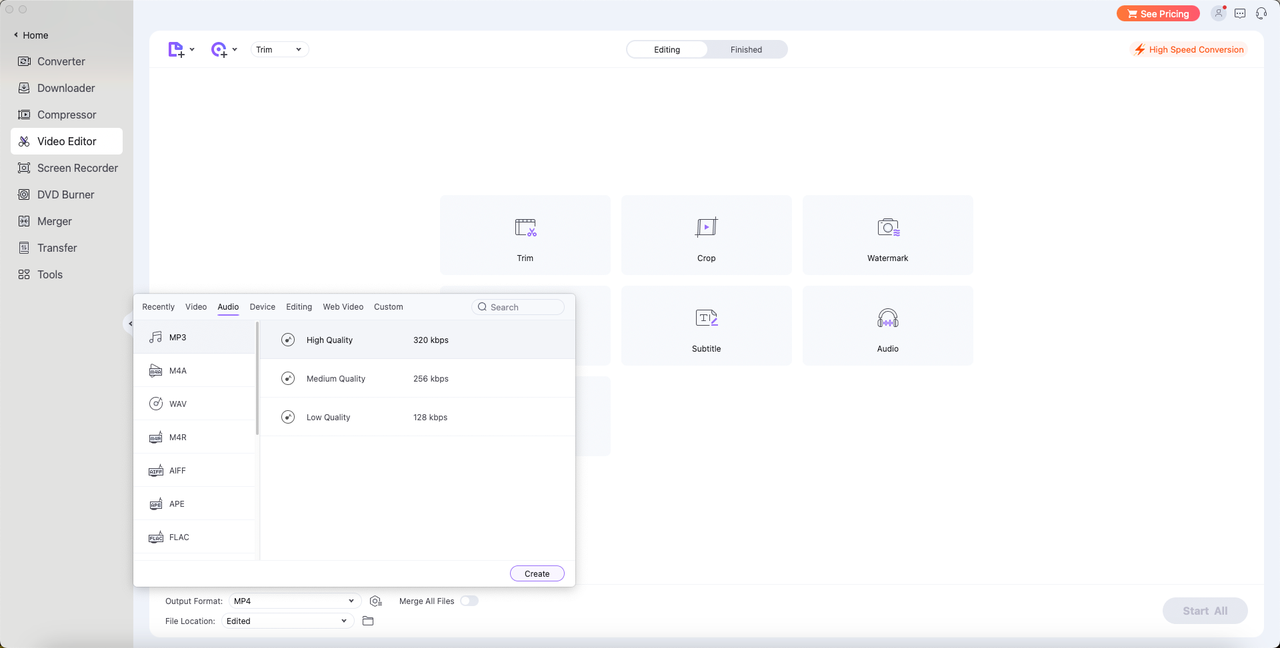Click the See Pricing button
The width and height of the screenshot is (1280, 648).
[x=1158, y=14]
